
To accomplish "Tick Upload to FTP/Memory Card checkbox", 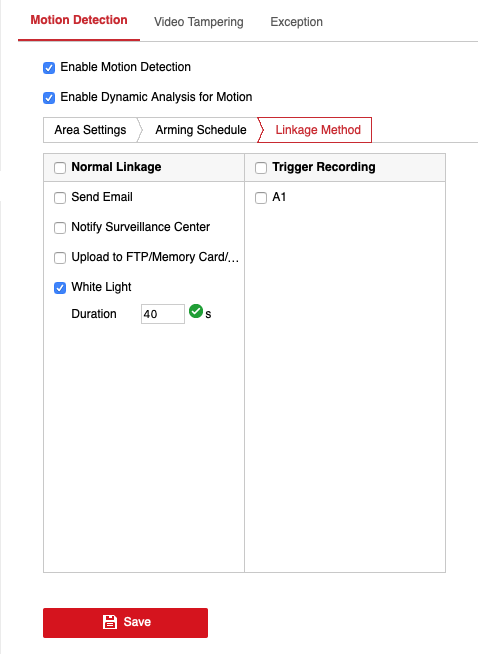I will tap(60, 258).
